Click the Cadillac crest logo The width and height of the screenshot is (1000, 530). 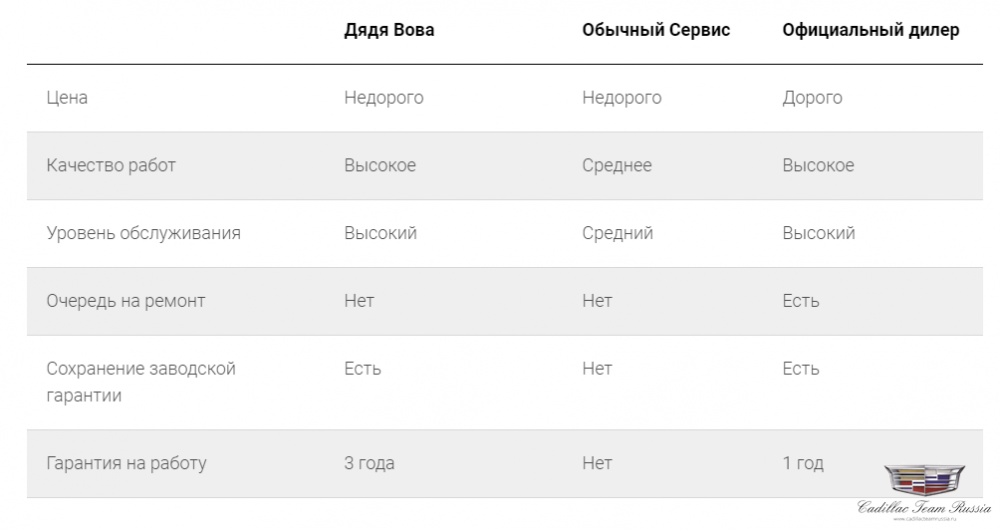924,480
